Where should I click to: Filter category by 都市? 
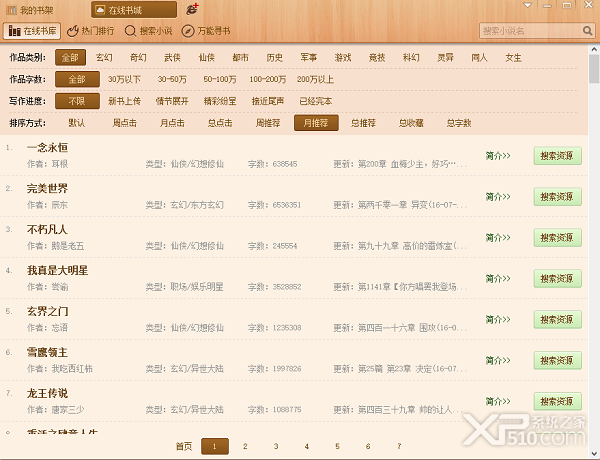241,58
